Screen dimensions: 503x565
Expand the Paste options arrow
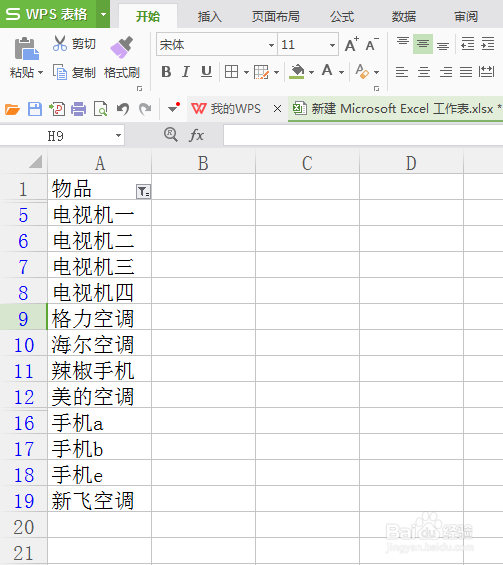pyautogui.click(x=40, y=72)
